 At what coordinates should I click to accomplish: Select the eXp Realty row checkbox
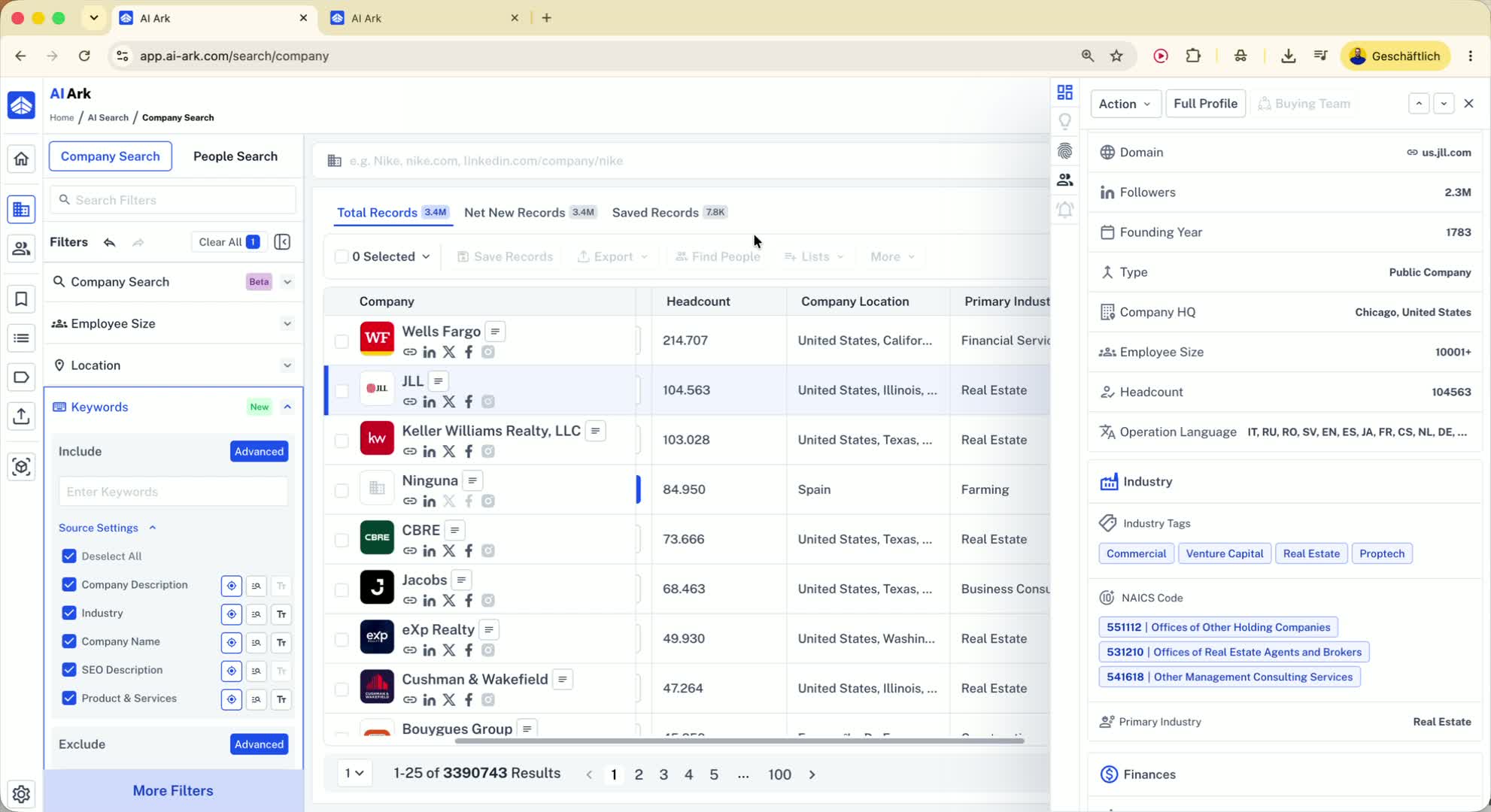pos(342,639)
